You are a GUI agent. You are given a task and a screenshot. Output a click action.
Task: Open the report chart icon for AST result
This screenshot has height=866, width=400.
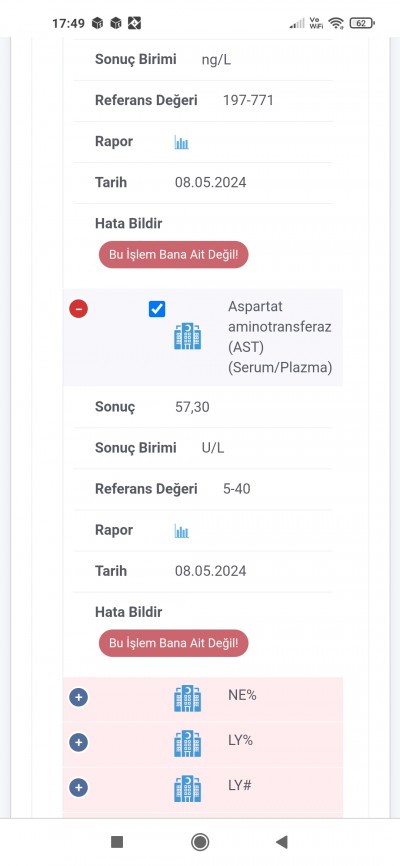point(182,531)
